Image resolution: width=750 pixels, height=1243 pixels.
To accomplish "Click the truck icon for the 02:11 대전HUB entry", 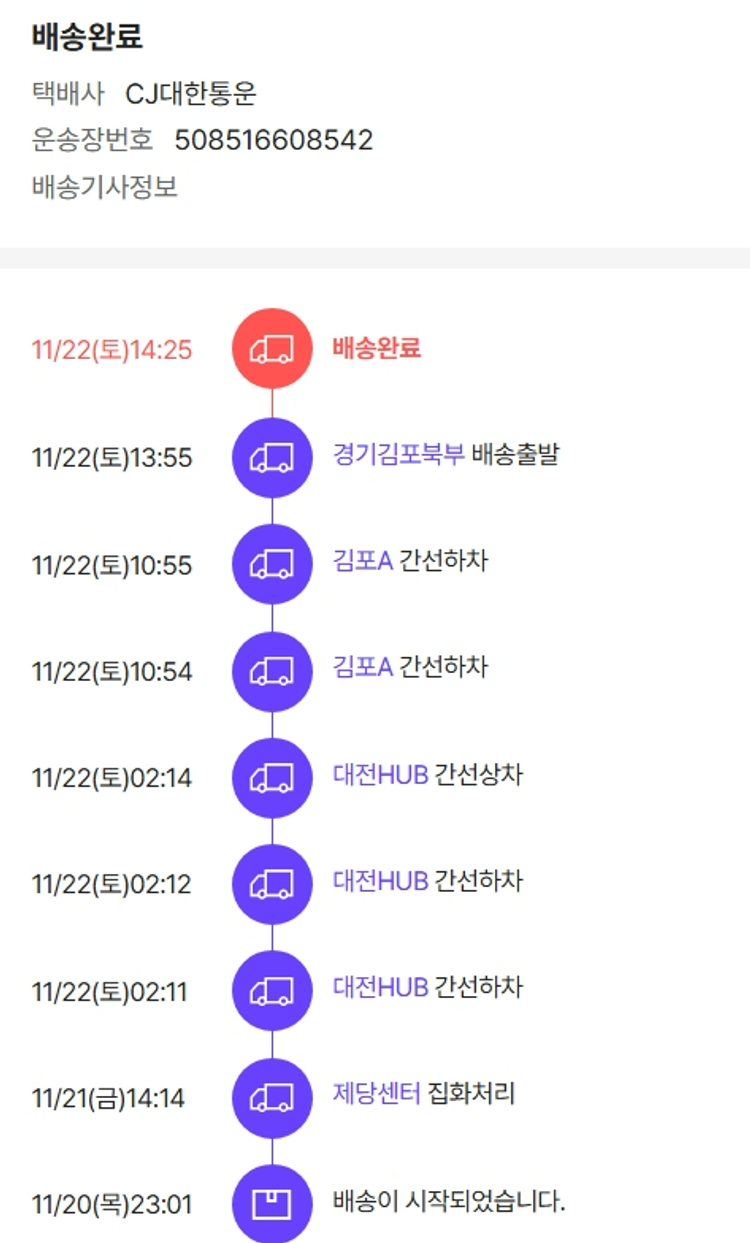I will [272, 991].
